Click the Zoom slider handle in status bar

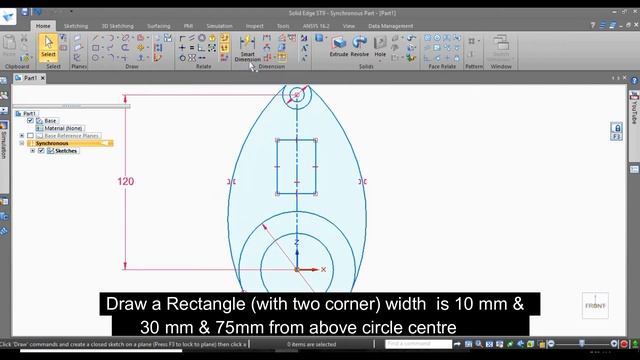point(582,344)
